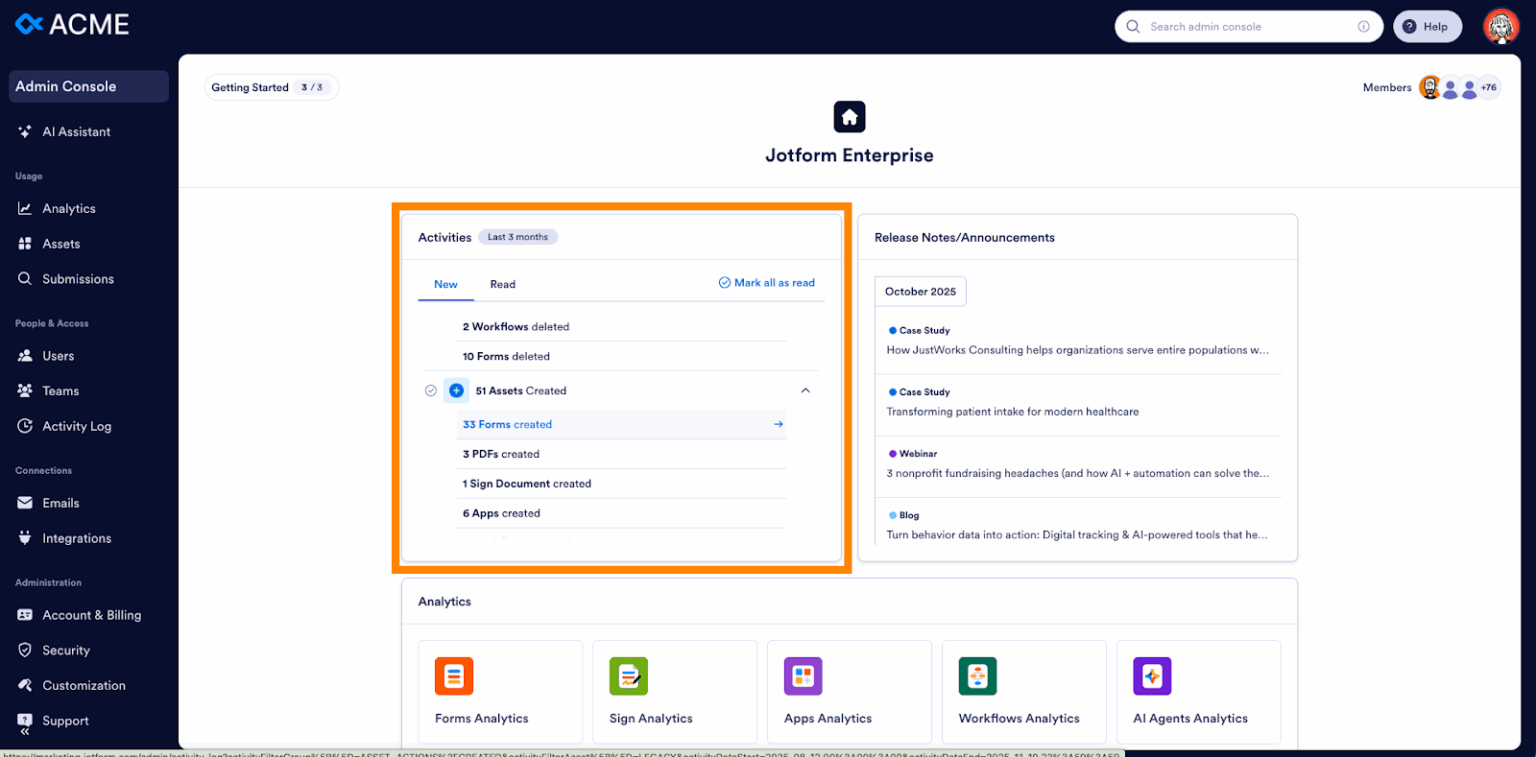Click the Submissions magnifier icon
Viewport: 1536px width, 757px height.
click(x=25, y=279)
